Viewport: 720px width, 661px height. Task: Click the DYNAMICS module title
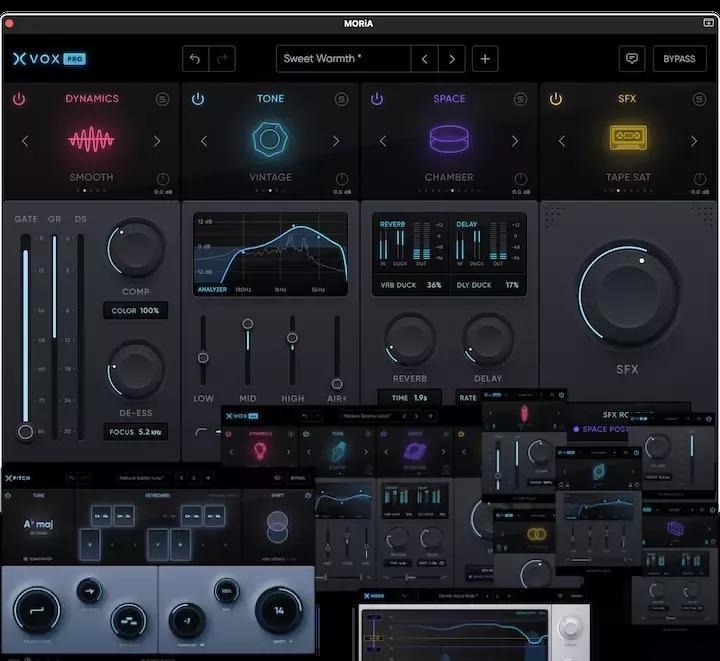click(x=92, y=99)
